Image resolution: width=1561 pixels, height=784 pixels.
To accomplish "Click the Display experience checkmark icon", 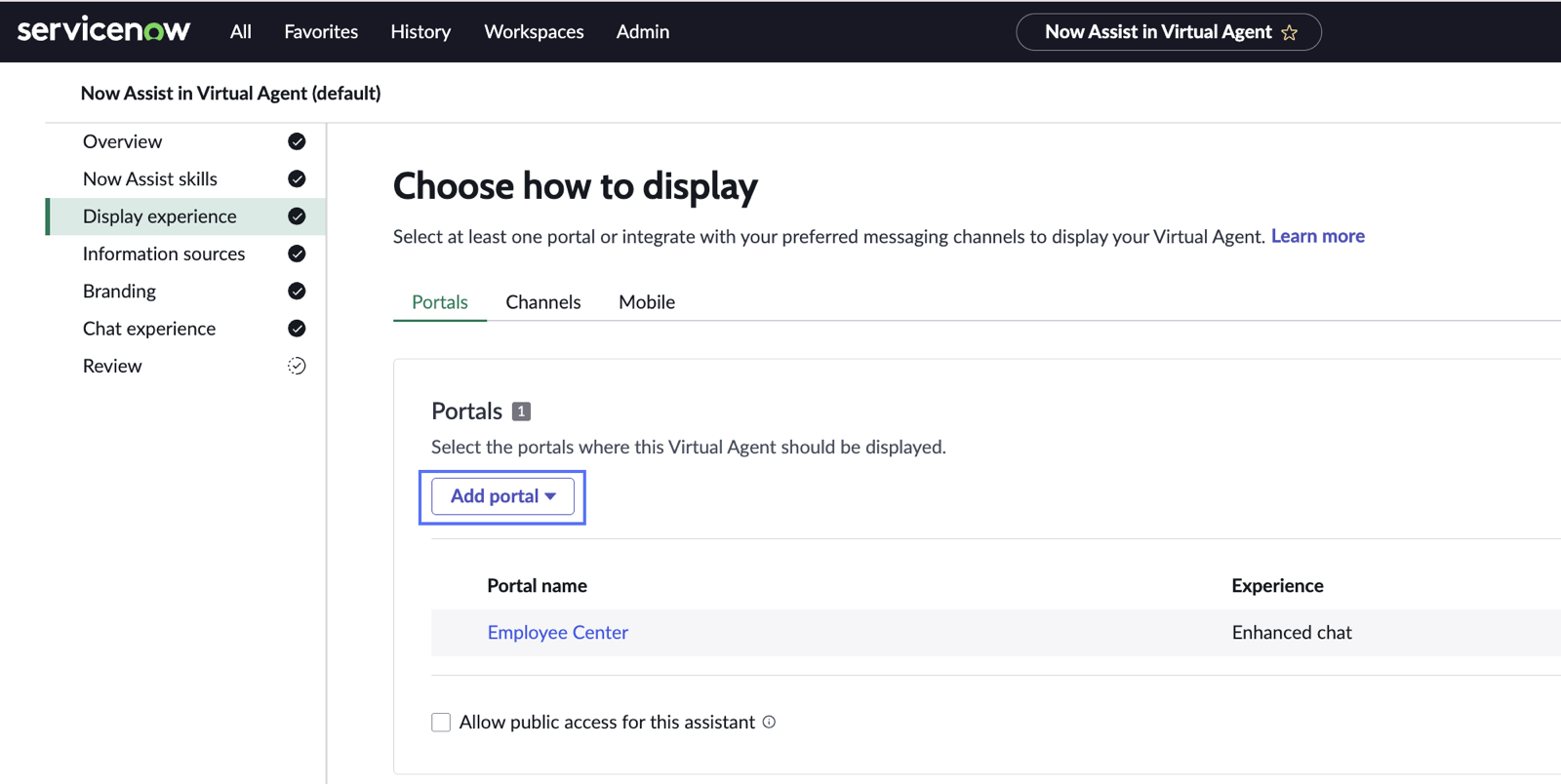I will [297, 216].
